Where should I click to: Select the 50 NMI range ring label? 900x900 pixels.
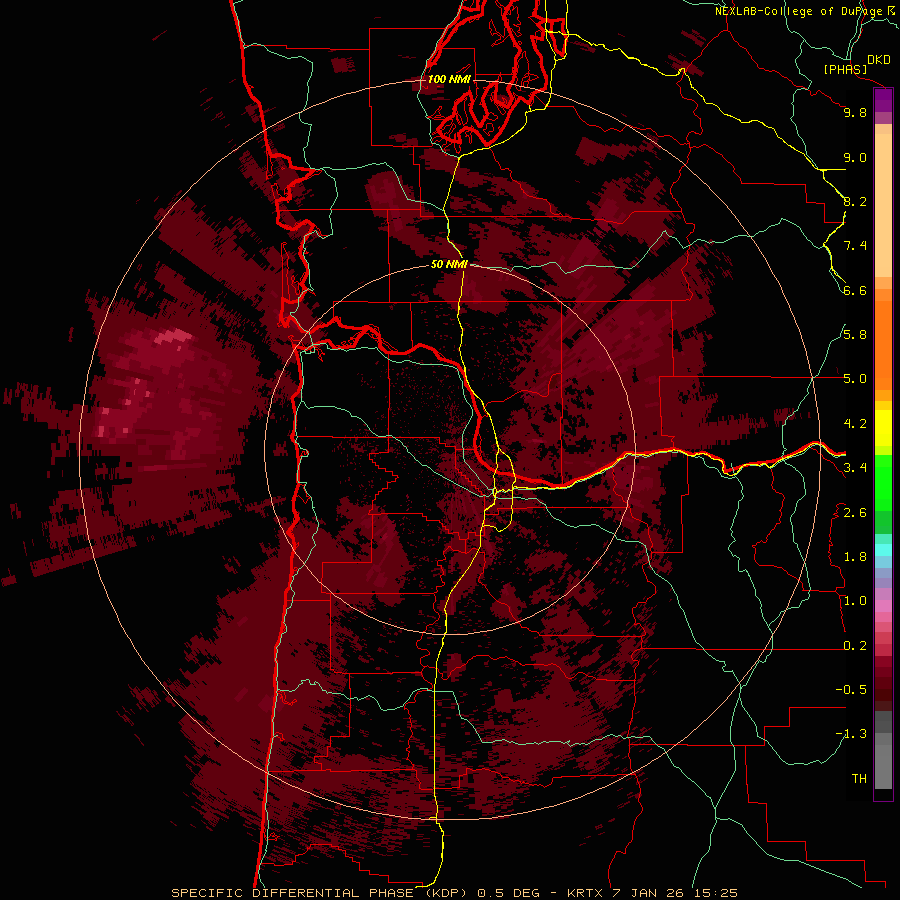coord(449,265)
